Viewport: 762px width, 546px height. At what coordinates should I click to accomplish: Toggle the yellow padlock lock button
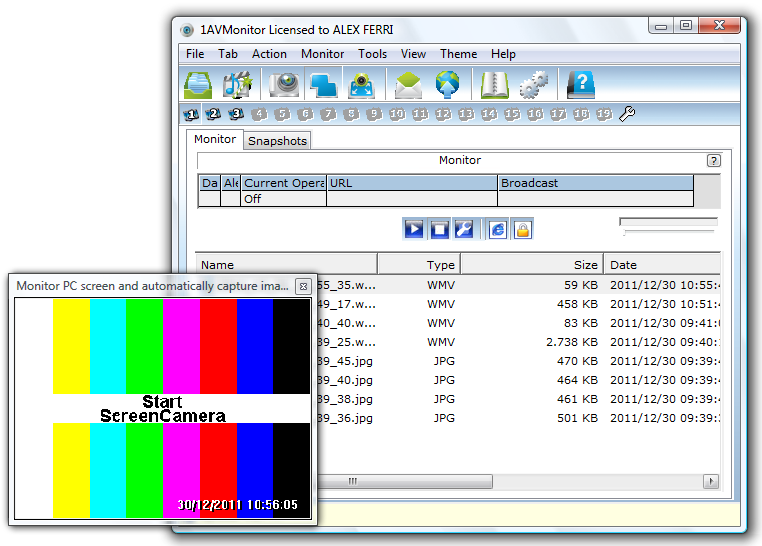(522, 230)
